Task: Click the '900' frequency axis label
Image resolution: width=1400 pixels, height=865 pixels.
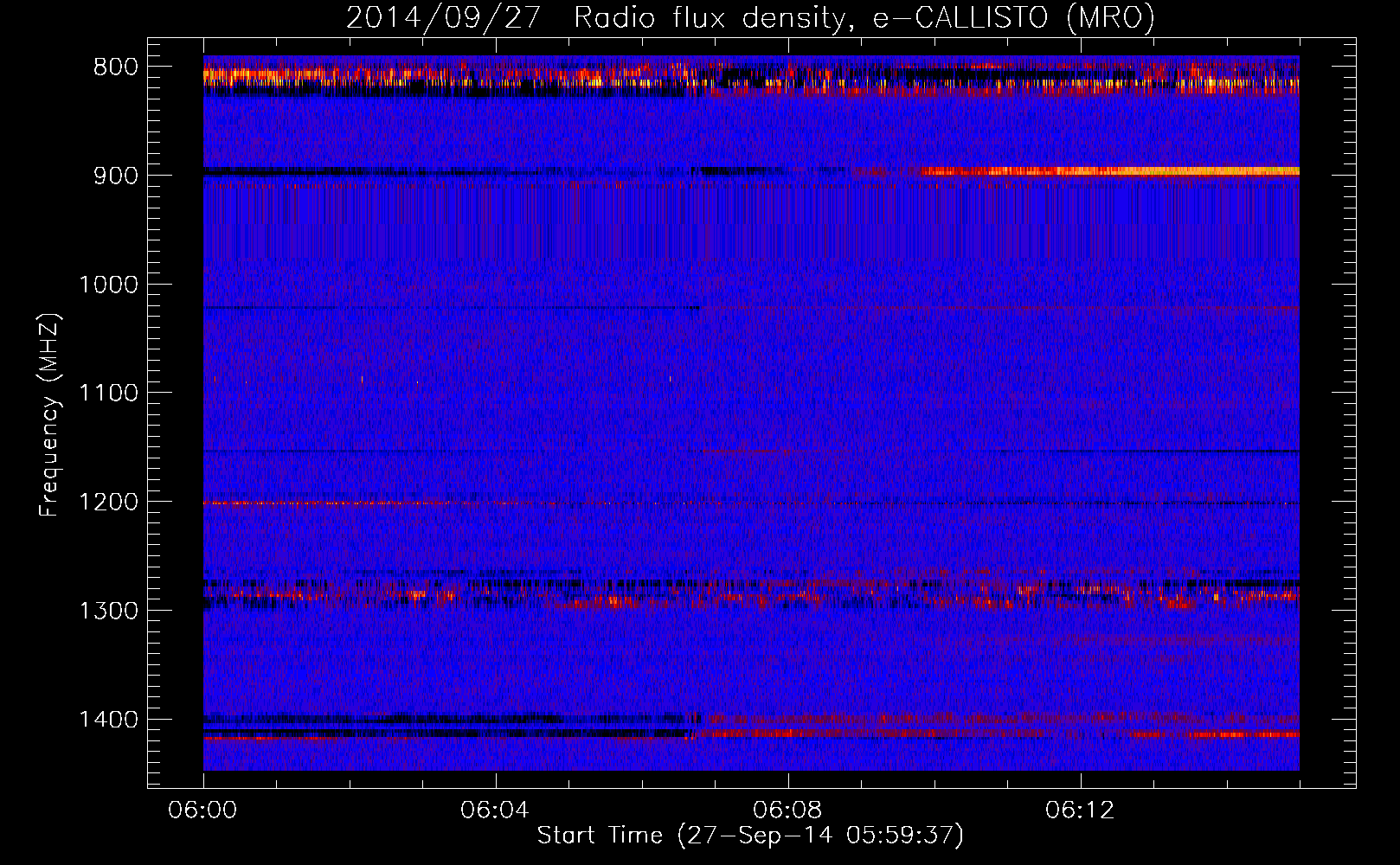Action: (x=115, y=176)
